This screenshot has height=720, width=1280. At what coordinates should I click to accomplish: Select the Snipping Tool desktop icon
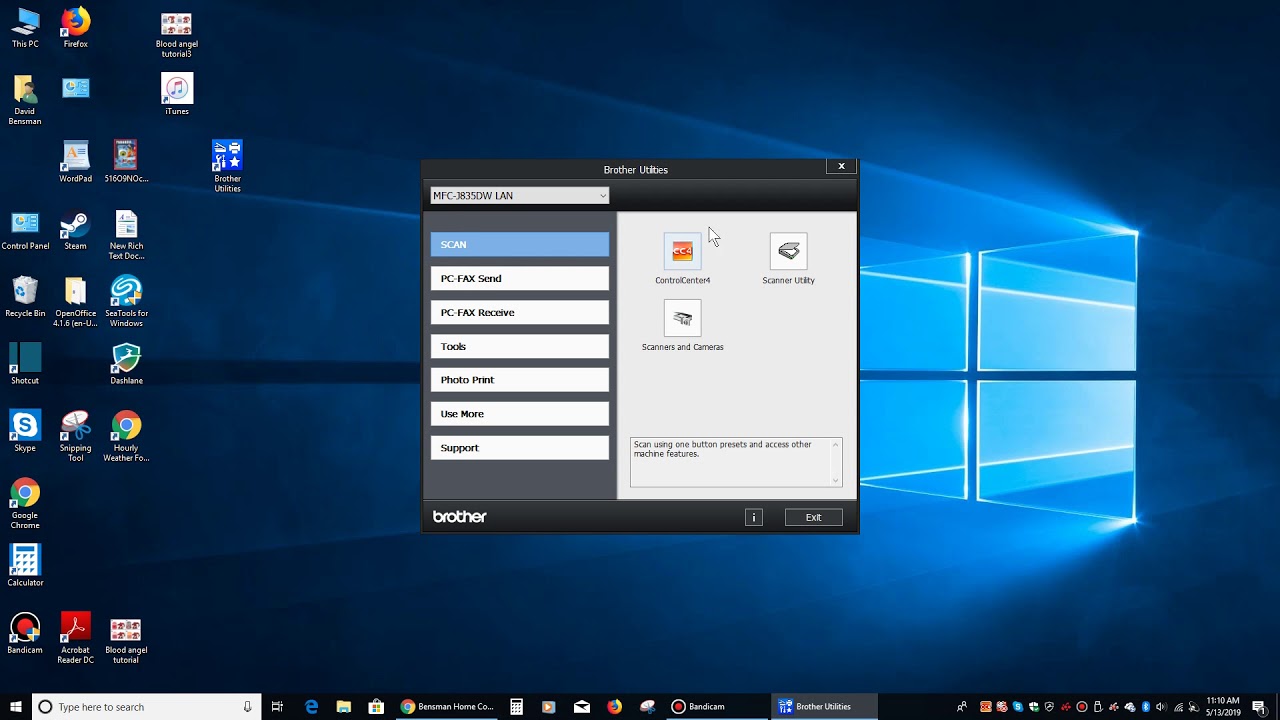(x=75, y=436)
